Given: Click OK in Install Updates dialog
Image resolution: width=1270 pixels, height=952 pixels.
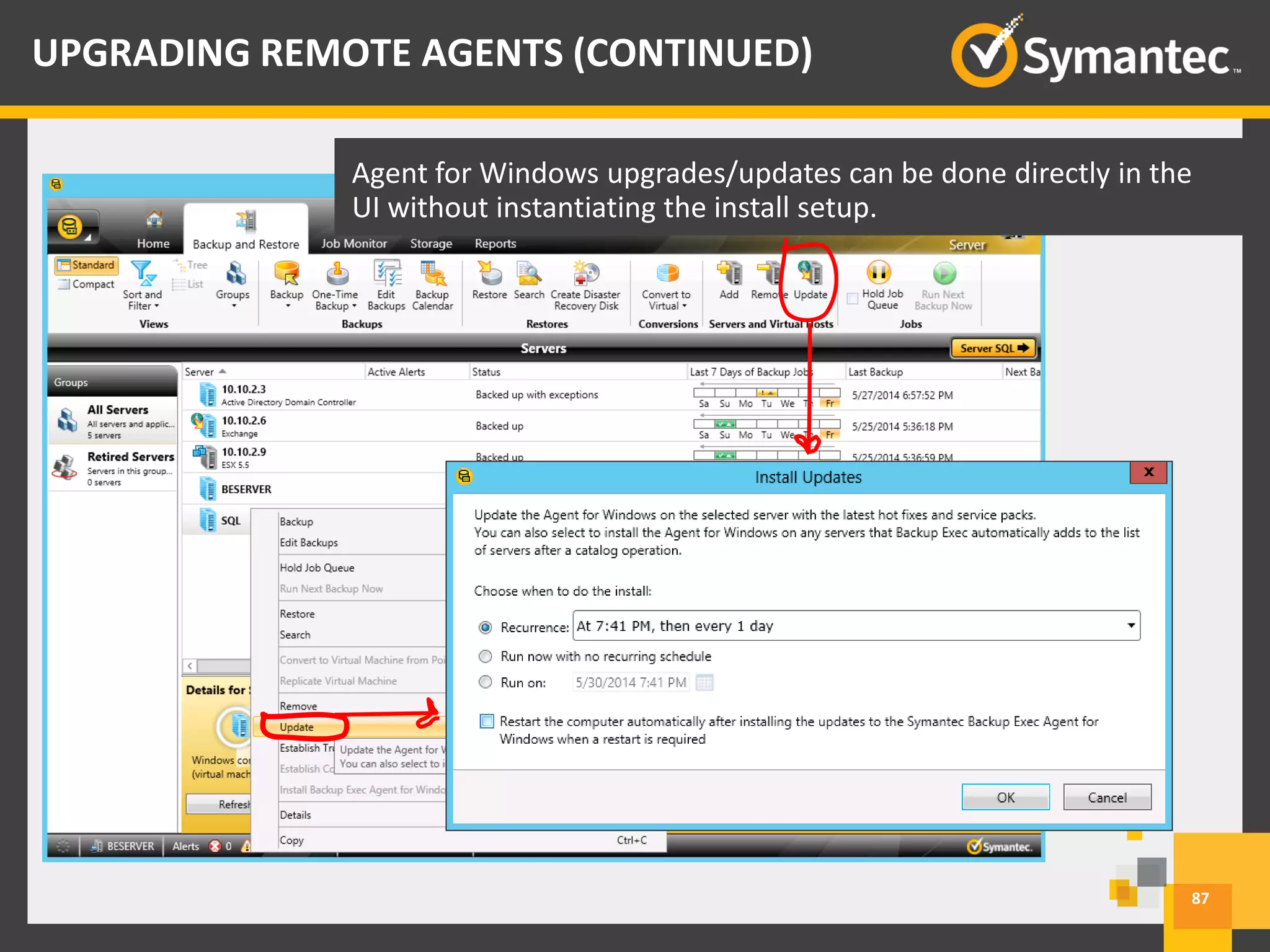Looking at the screenshot, I should 1006,797.
